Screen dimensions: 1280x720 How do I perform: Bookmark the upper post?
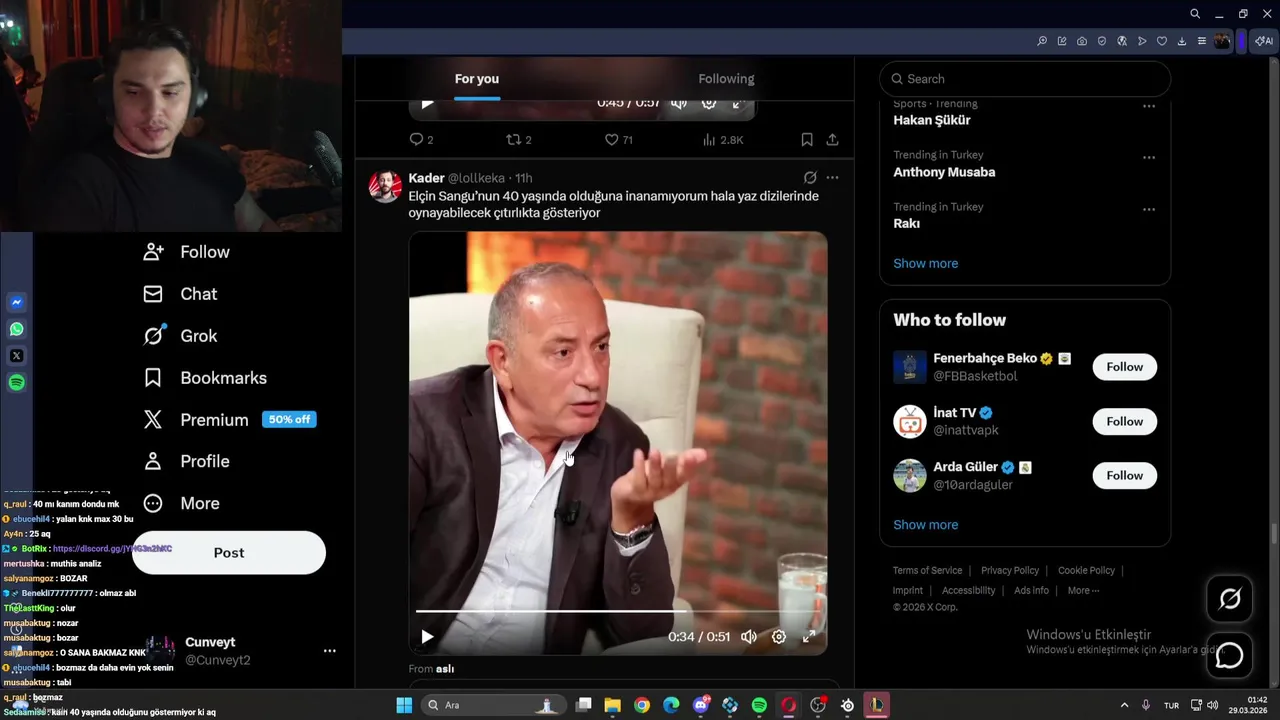807,140
